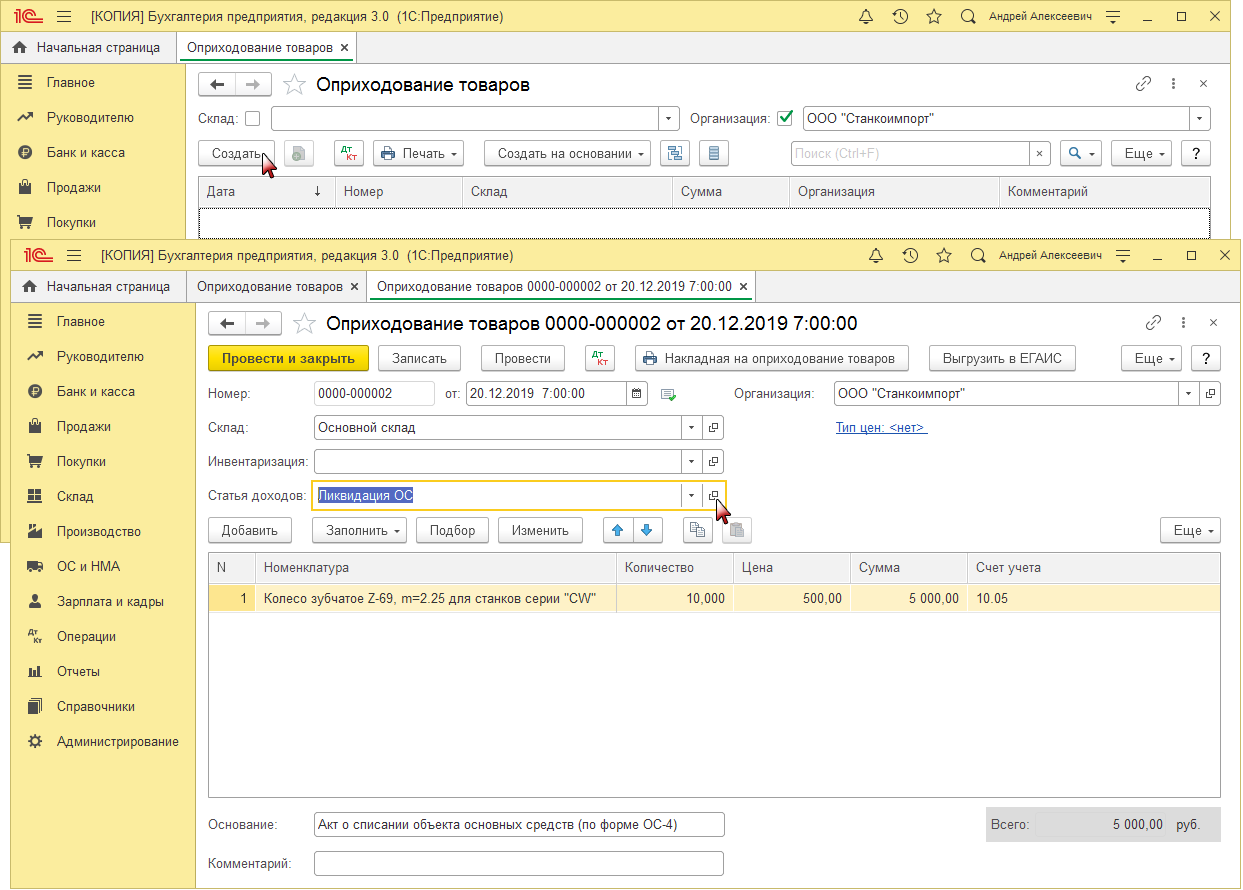This screenshot has height=890, width=1243.
Task: Click Провести и закрыть button
Action: click(288, 358)
